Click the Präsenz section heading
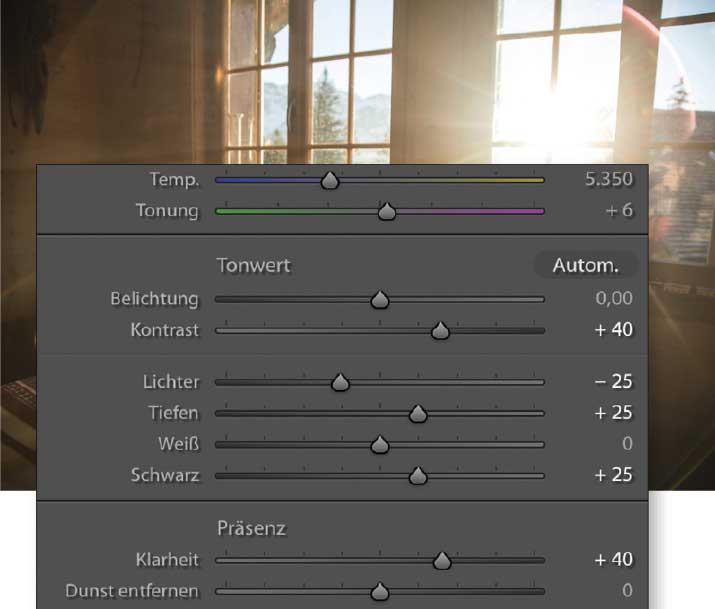Screen dimensions: 715x609 click(x=251, y=528)
